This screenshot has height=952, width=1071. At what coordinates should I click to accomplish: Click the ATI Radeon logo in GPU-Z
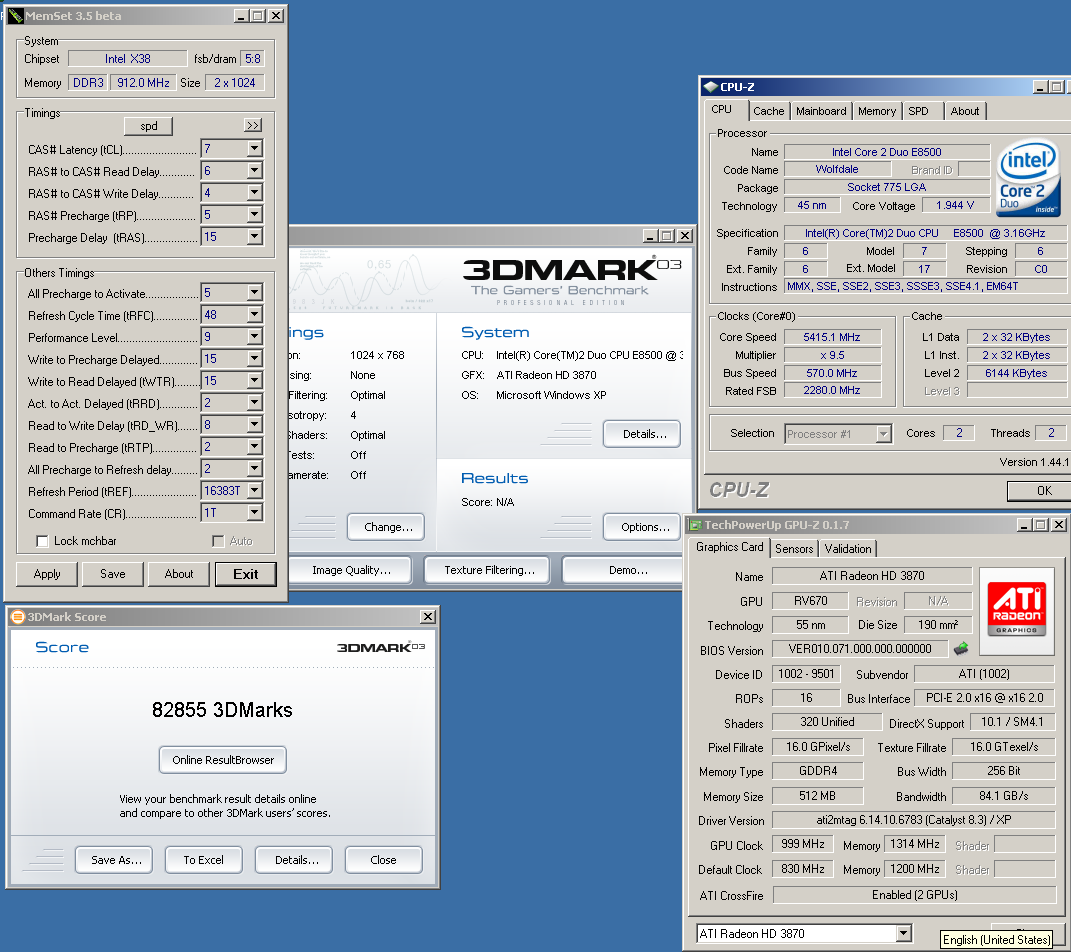point(1017,611)
